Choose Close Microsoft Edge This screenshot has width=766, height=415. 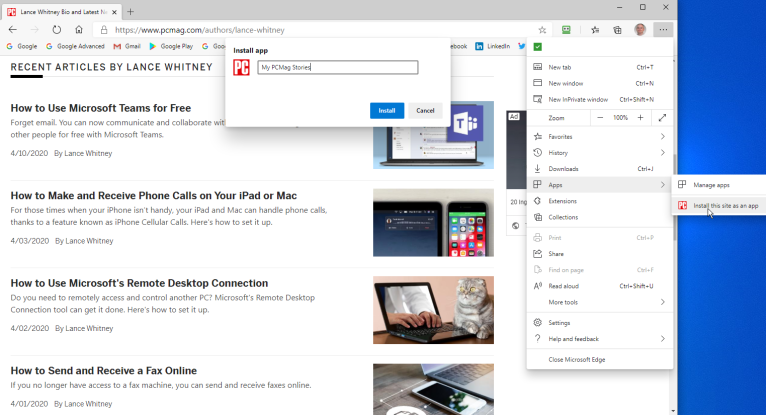600,359
